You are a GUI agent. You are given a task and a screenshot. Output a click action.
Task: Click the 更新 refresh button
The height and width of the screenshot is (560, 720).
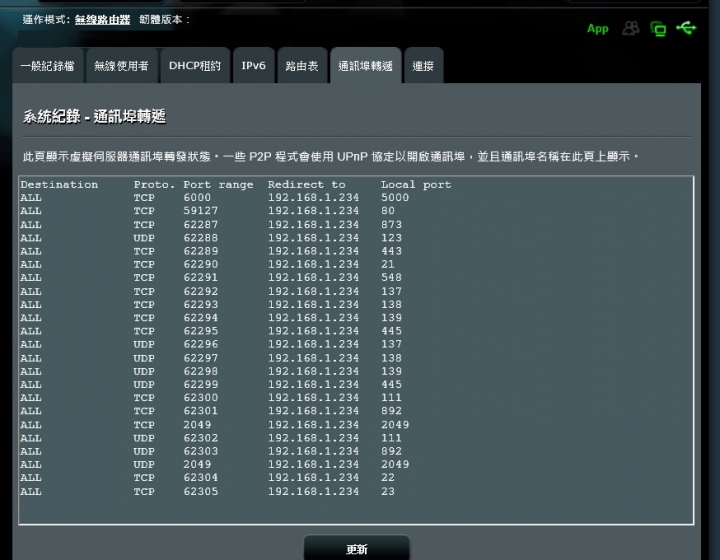356,549
